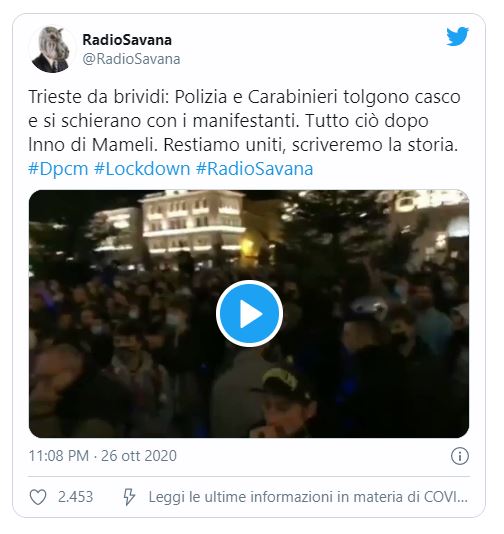Click the text 'Restiamo uniti, scriveremo la storia'
The height and width of the screenshot is (534, 504).
tap(310, 145)
